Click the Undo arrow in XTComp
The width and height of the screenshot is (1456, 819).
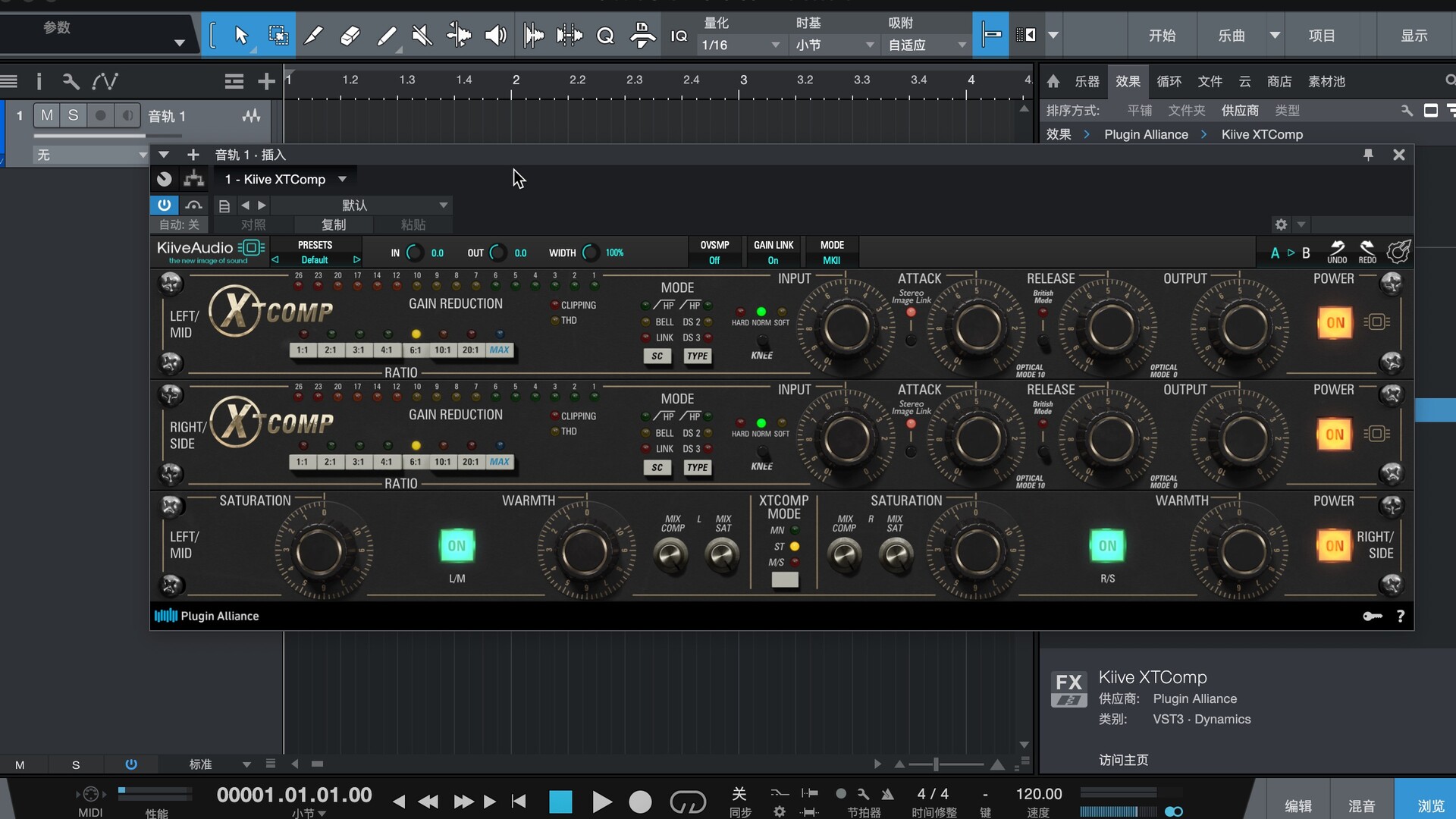(x=1337, y=252)
